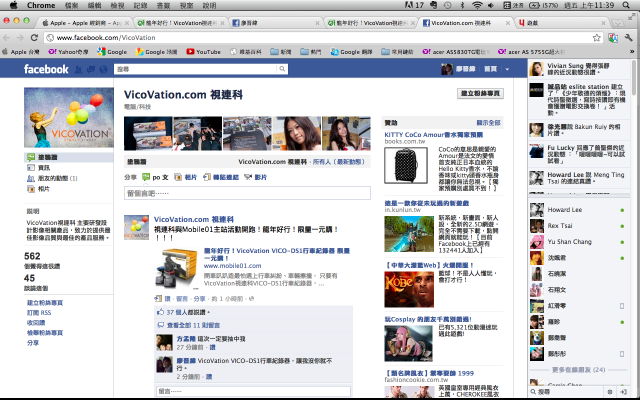Open Chrome wrench settings menu
Screen dimensions: 640x400
tap(629, 38)
